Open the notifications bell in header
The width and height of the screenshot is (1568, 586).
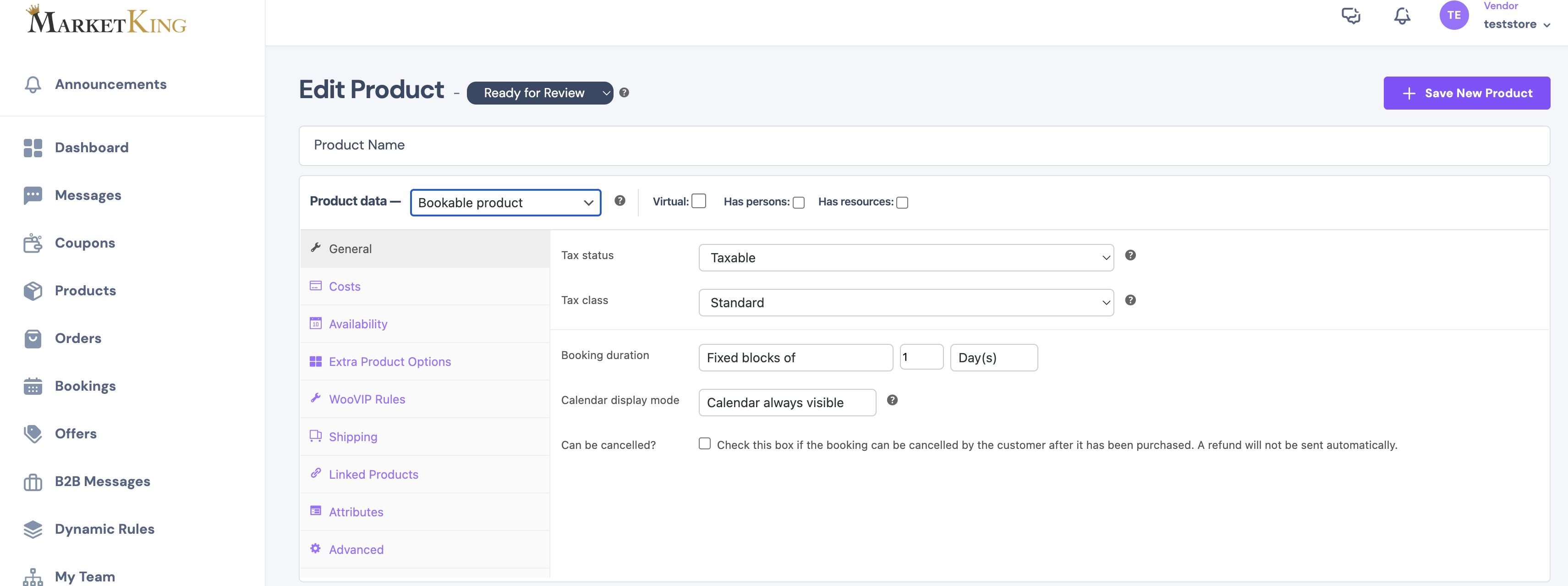[x=1402, y=15]
